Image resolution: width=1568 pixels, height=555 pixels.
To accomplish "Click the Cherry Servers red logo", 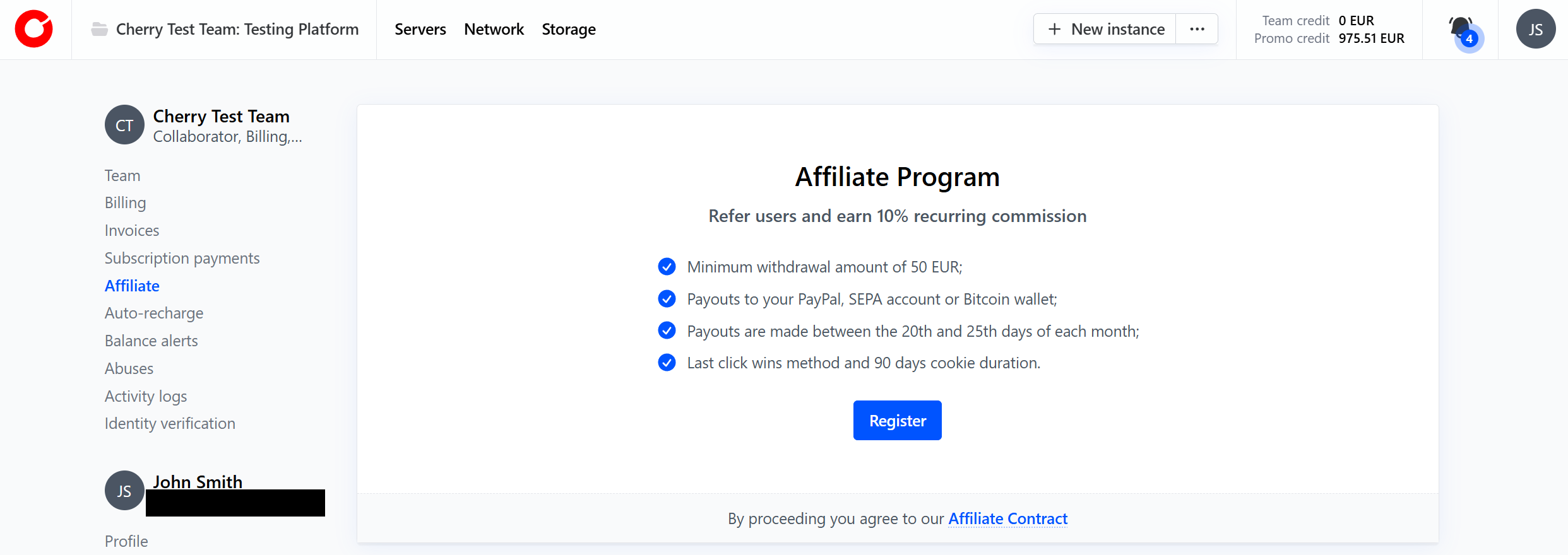I will coord(34,29).
